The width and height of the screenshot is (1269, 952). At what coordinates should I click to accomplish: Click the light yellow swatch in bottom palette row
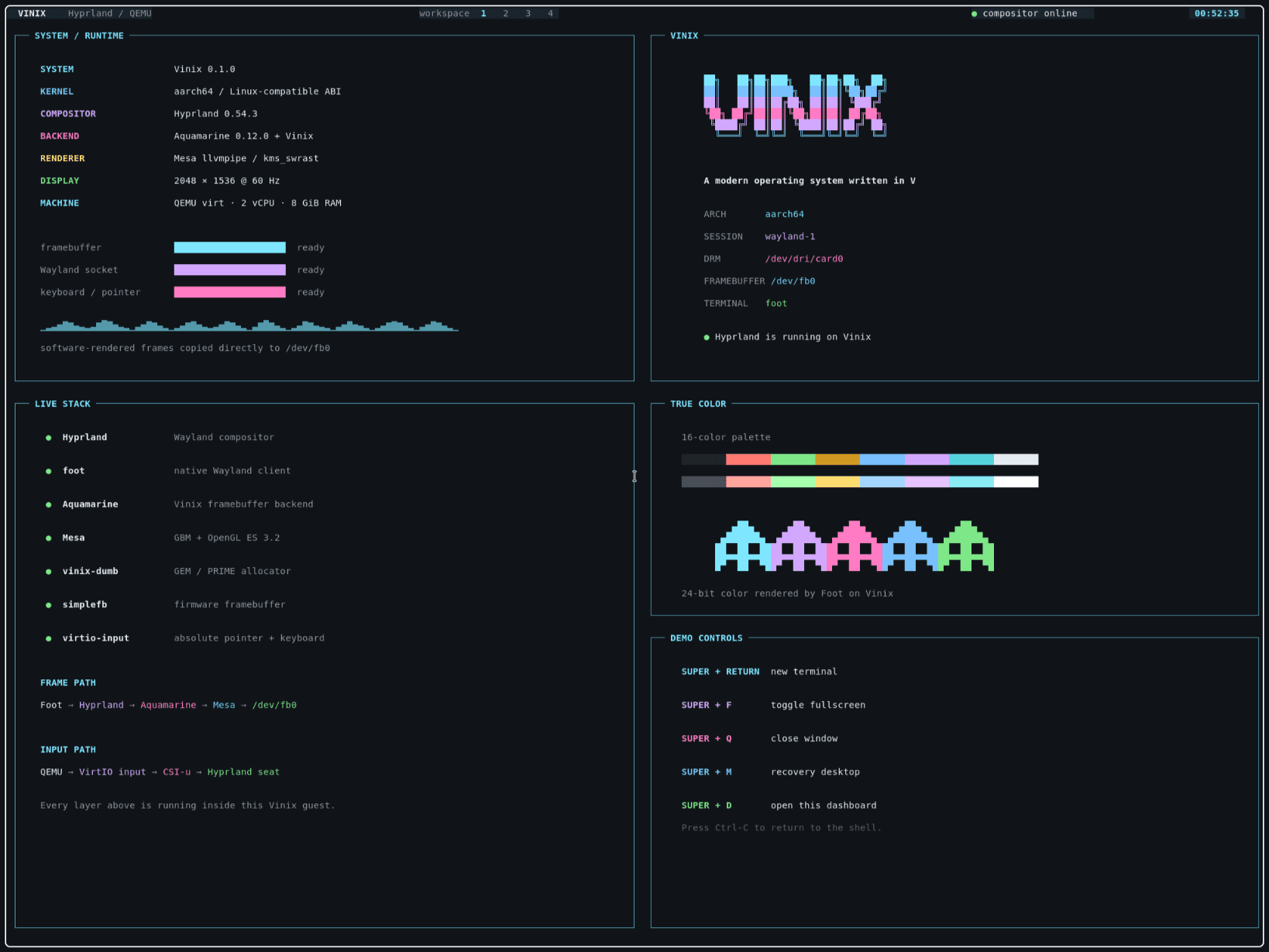(837, 482)
